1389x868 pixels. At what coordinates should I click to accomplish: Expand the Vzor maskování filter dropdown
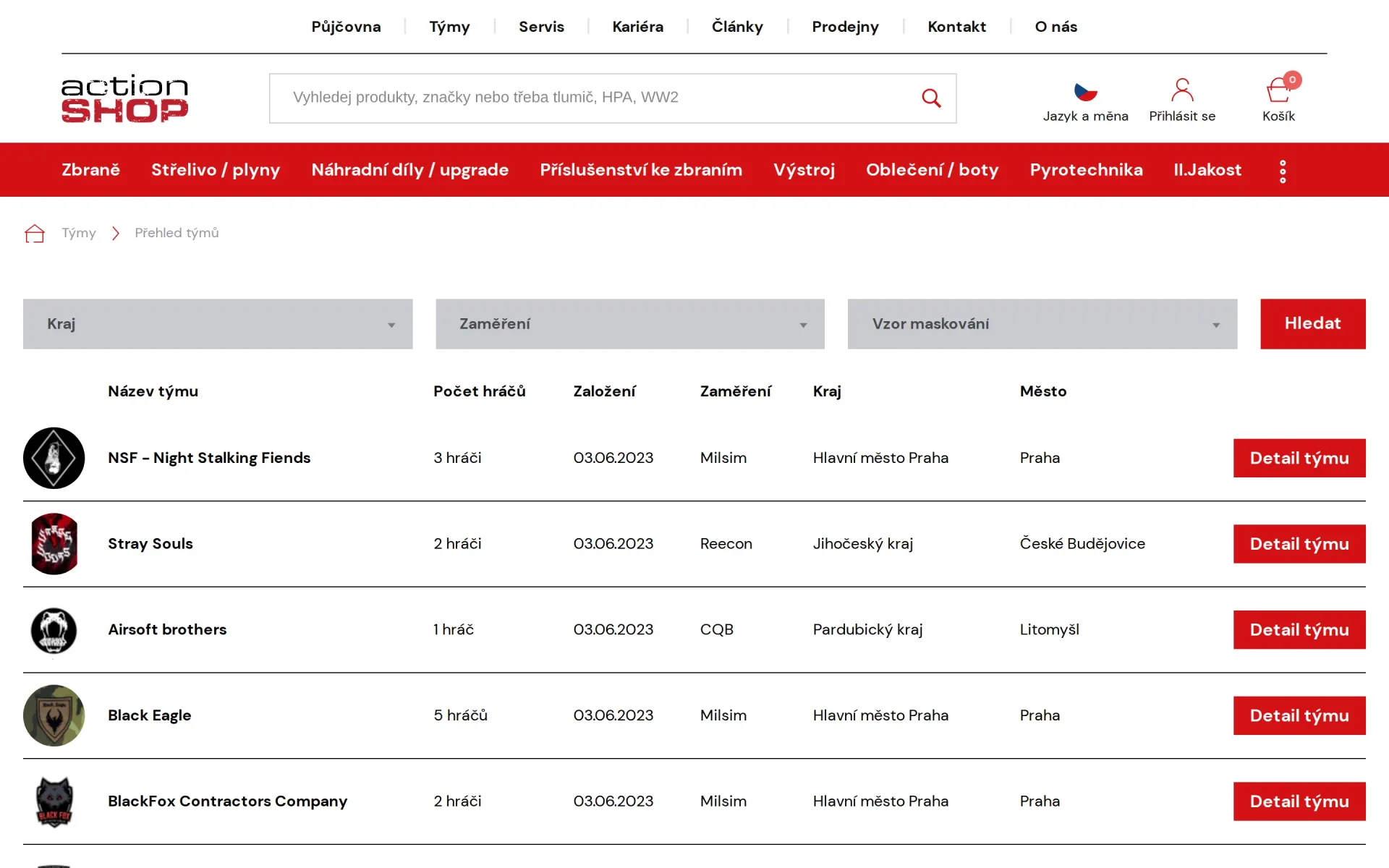coord(1042,324)
